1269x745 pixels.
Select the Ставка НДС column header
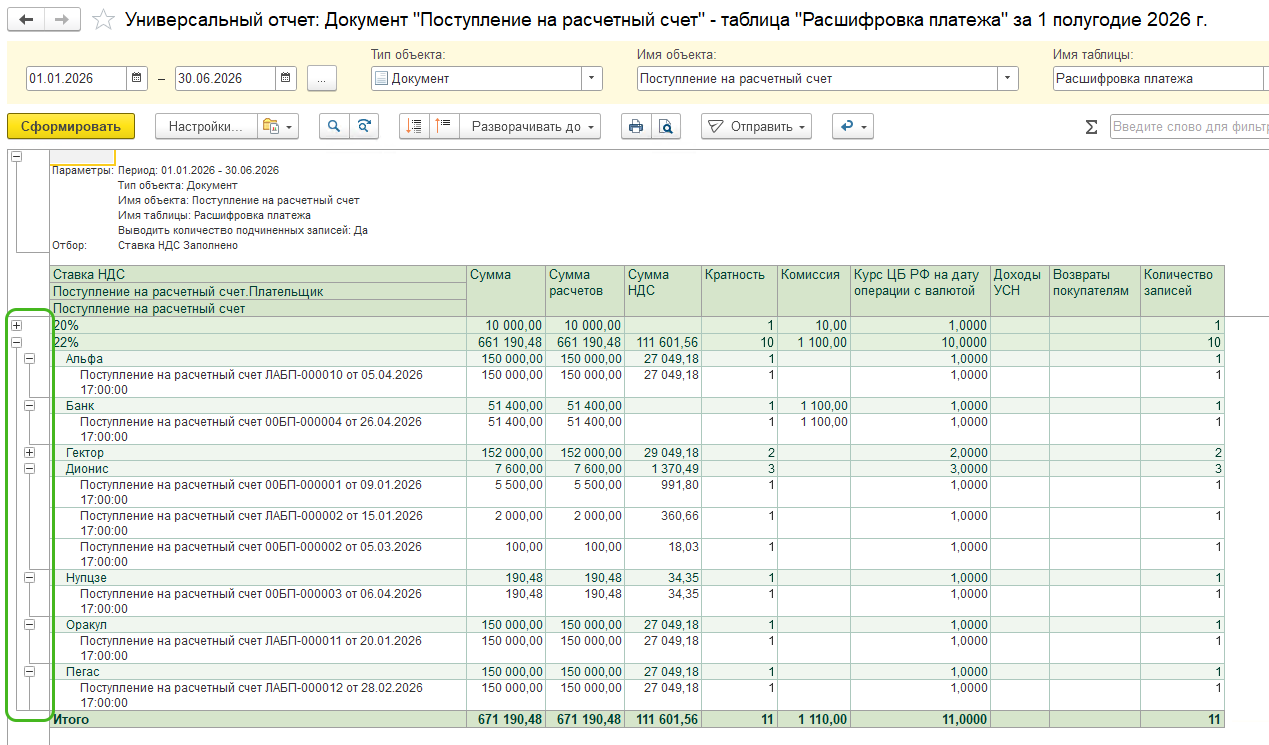point(259,275)
